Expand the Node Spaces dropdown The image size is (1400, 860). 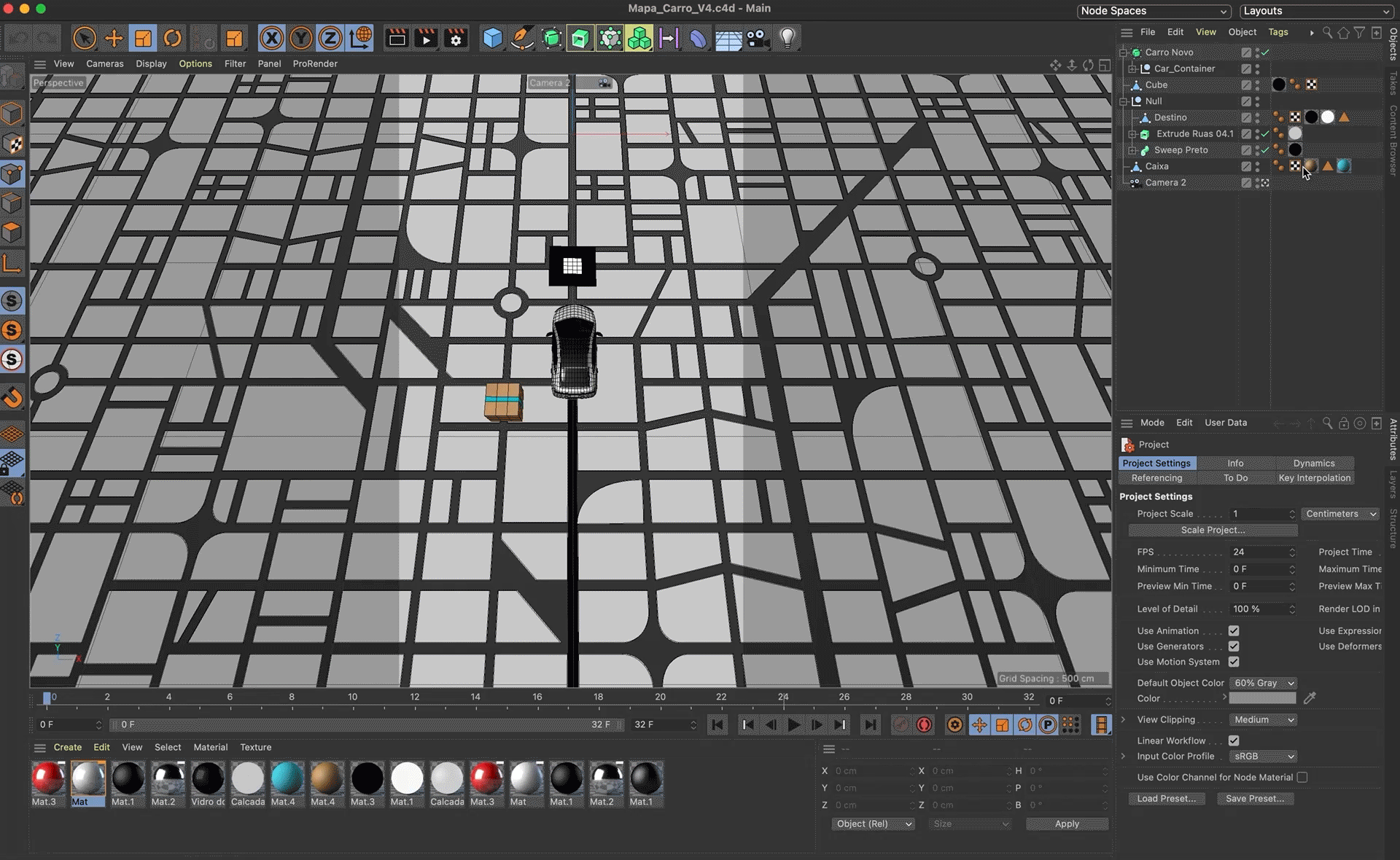(1154, 11)
